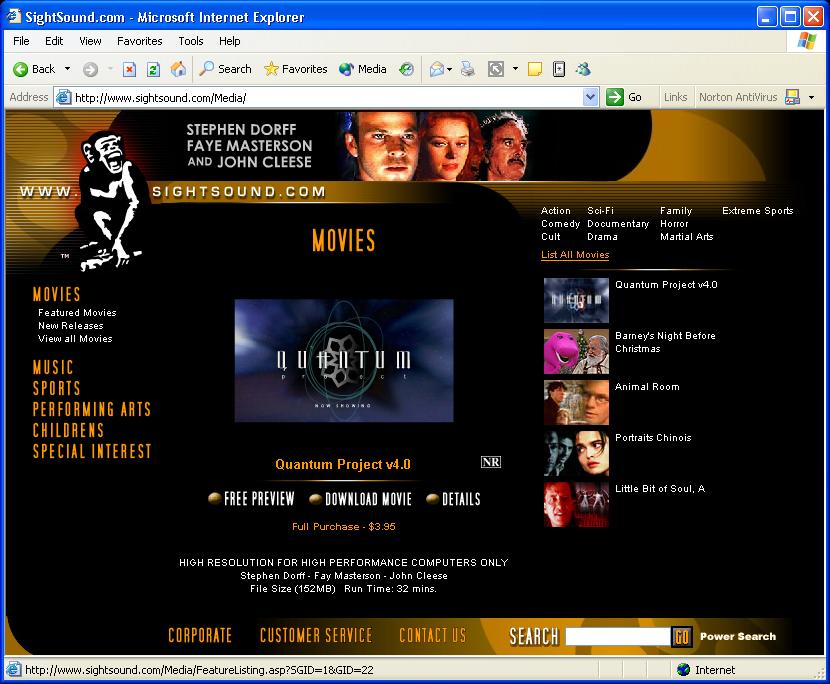Open the Animal Room movie thumbnail

pyautogui.click(x=576, y=402)
